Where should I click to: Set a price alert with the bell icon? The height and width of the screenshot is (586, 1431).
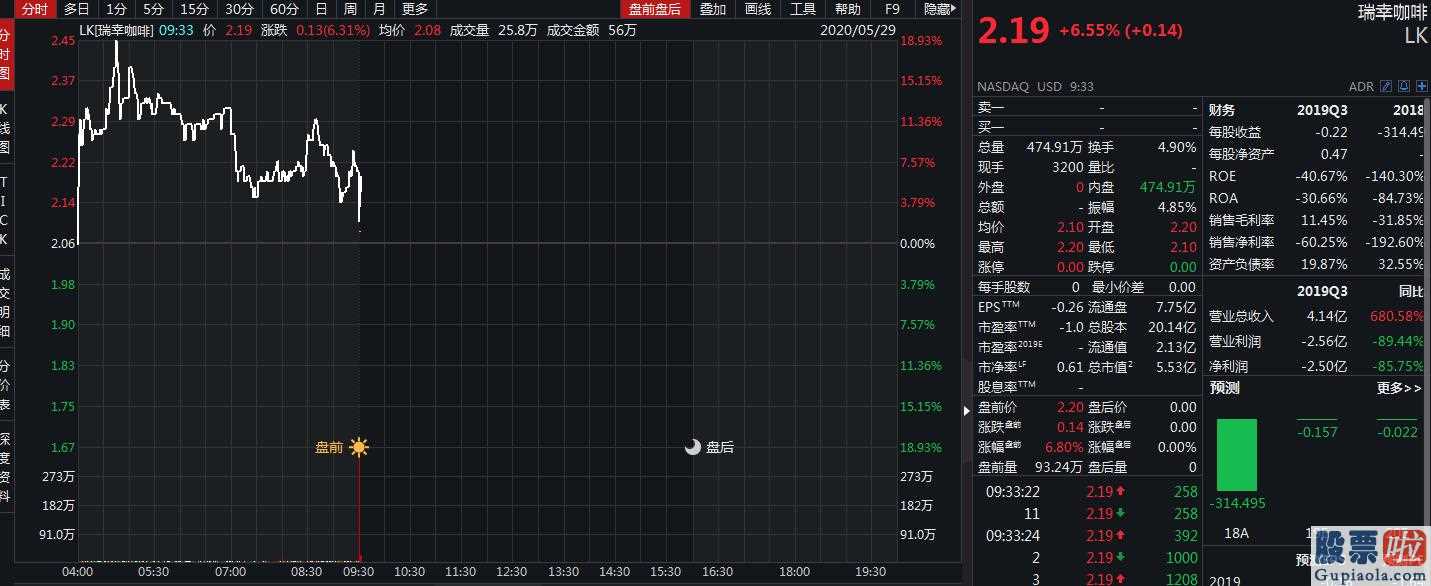point(1404,87)
